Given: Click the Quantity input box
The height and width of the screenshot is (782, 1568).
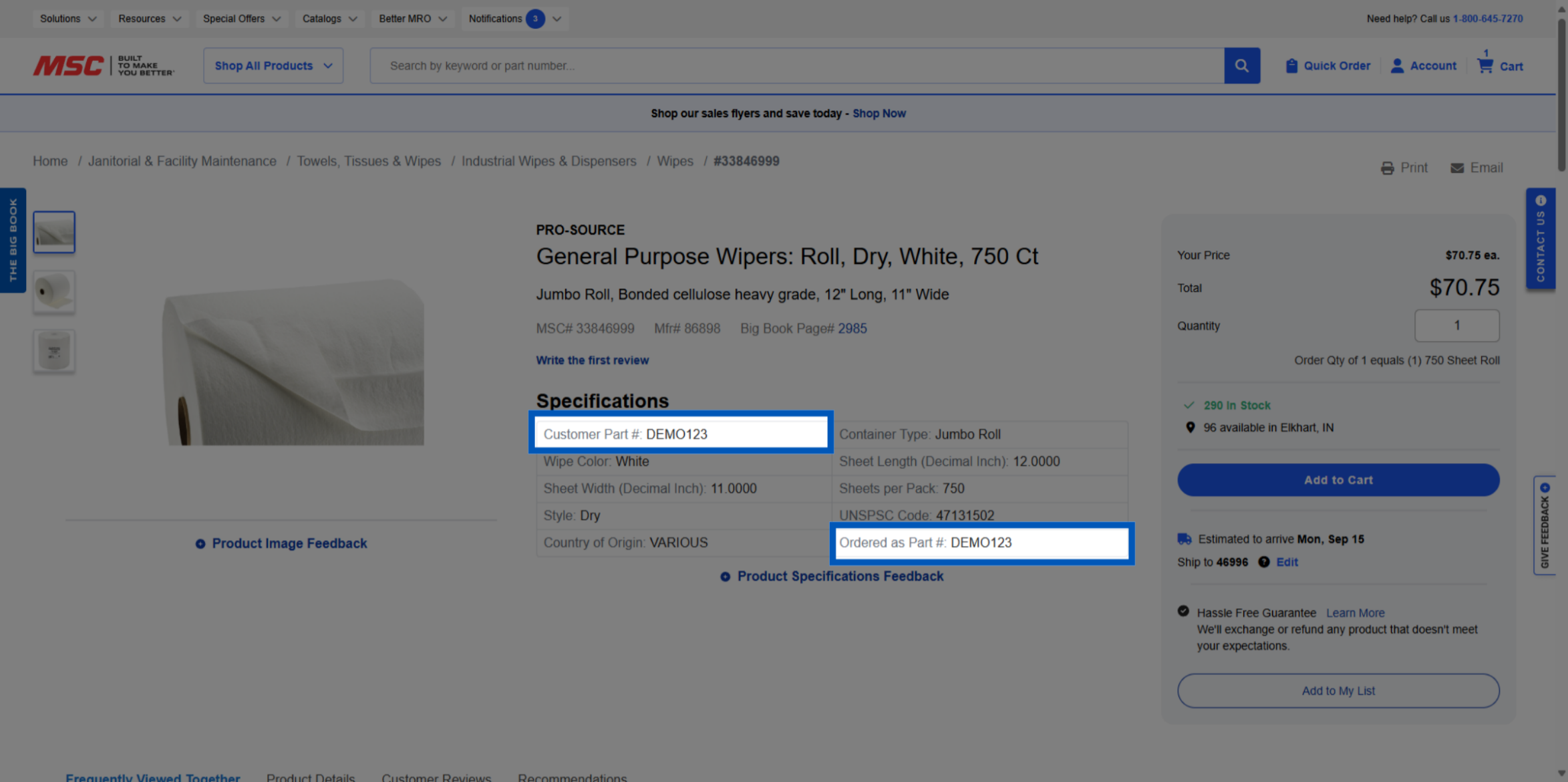Looking at the screenshot, I should (1456, 325).
